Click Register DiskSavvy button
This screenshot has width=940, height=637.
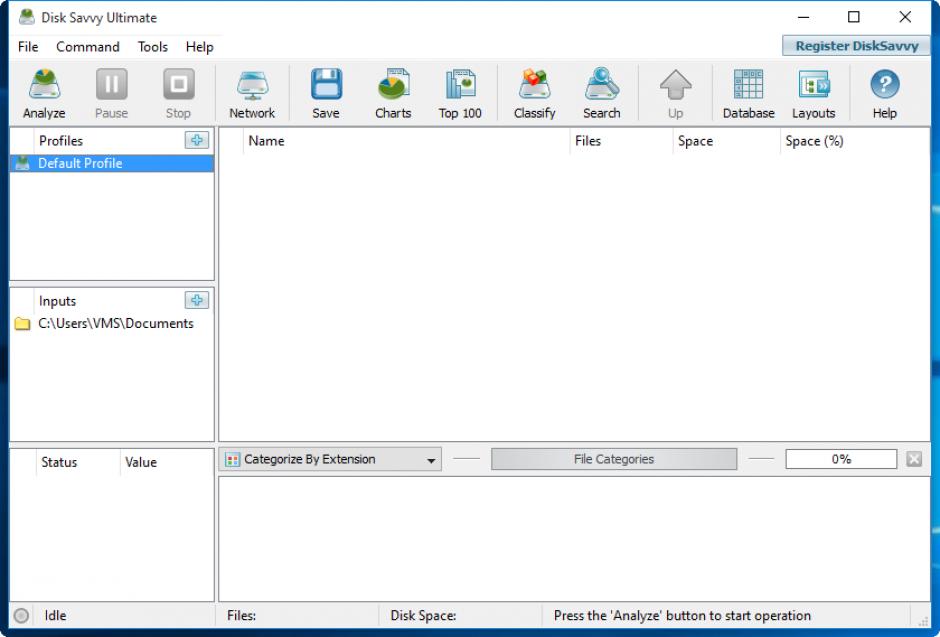point(856,46)
